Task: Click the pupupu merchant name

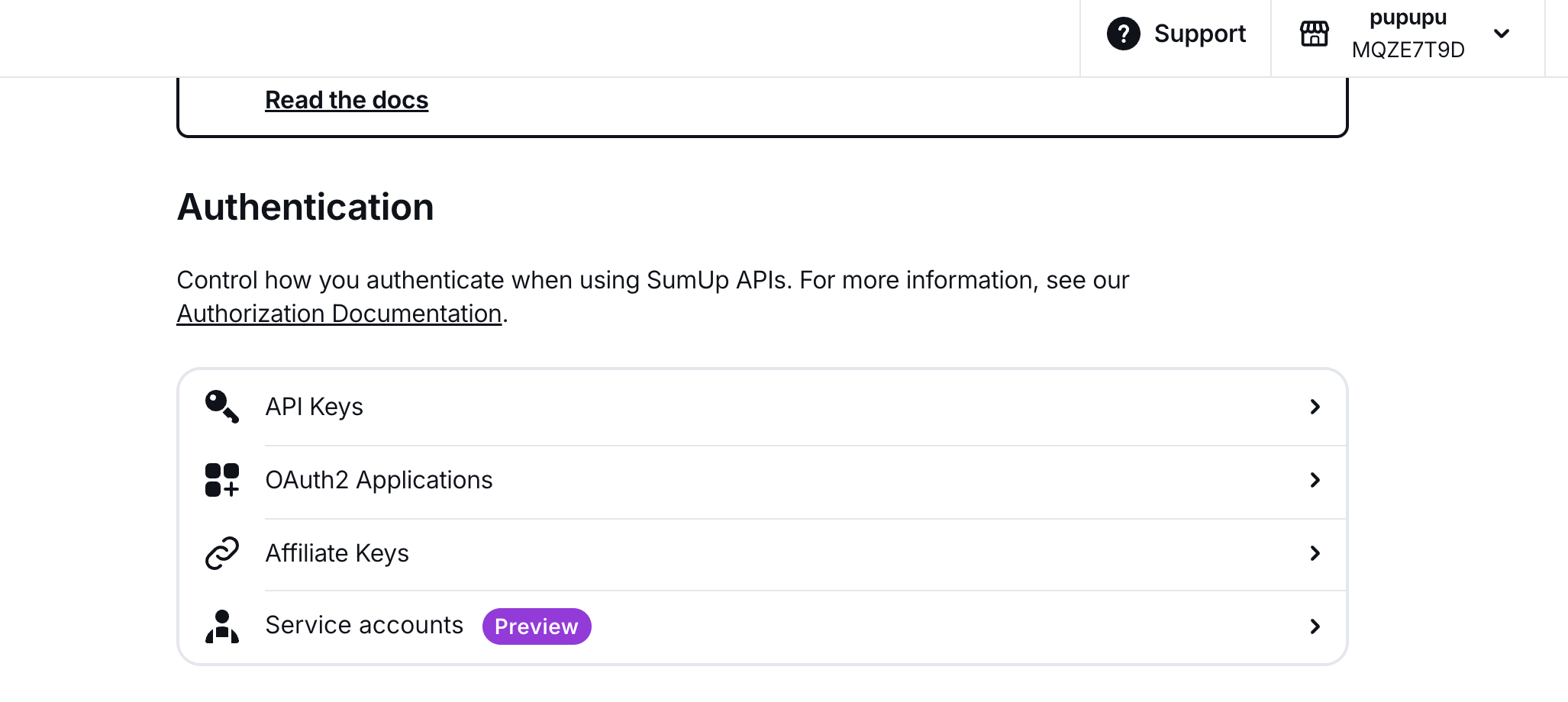Action: click(1408, 18)
